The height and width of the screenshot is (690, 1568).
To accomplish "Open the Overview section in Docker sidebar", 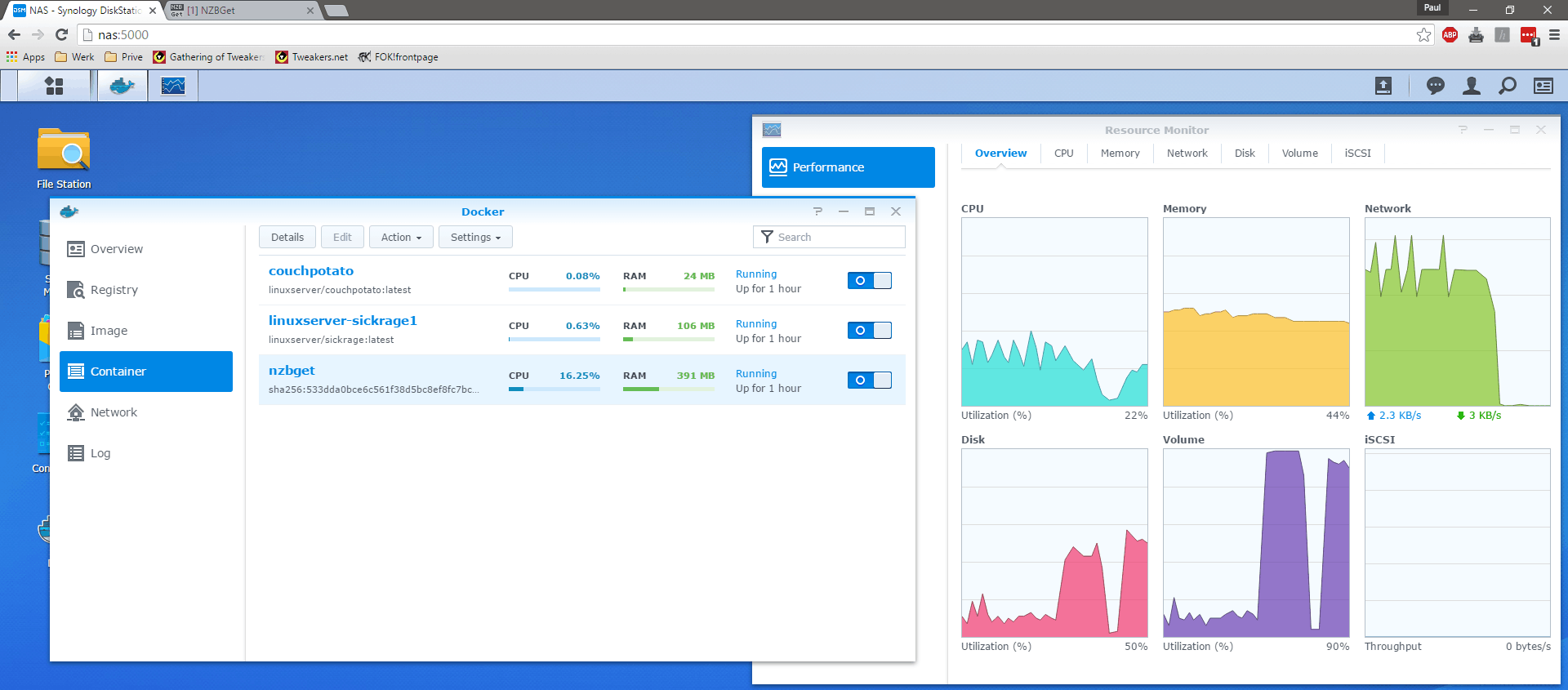I will (x=146, y=249).
